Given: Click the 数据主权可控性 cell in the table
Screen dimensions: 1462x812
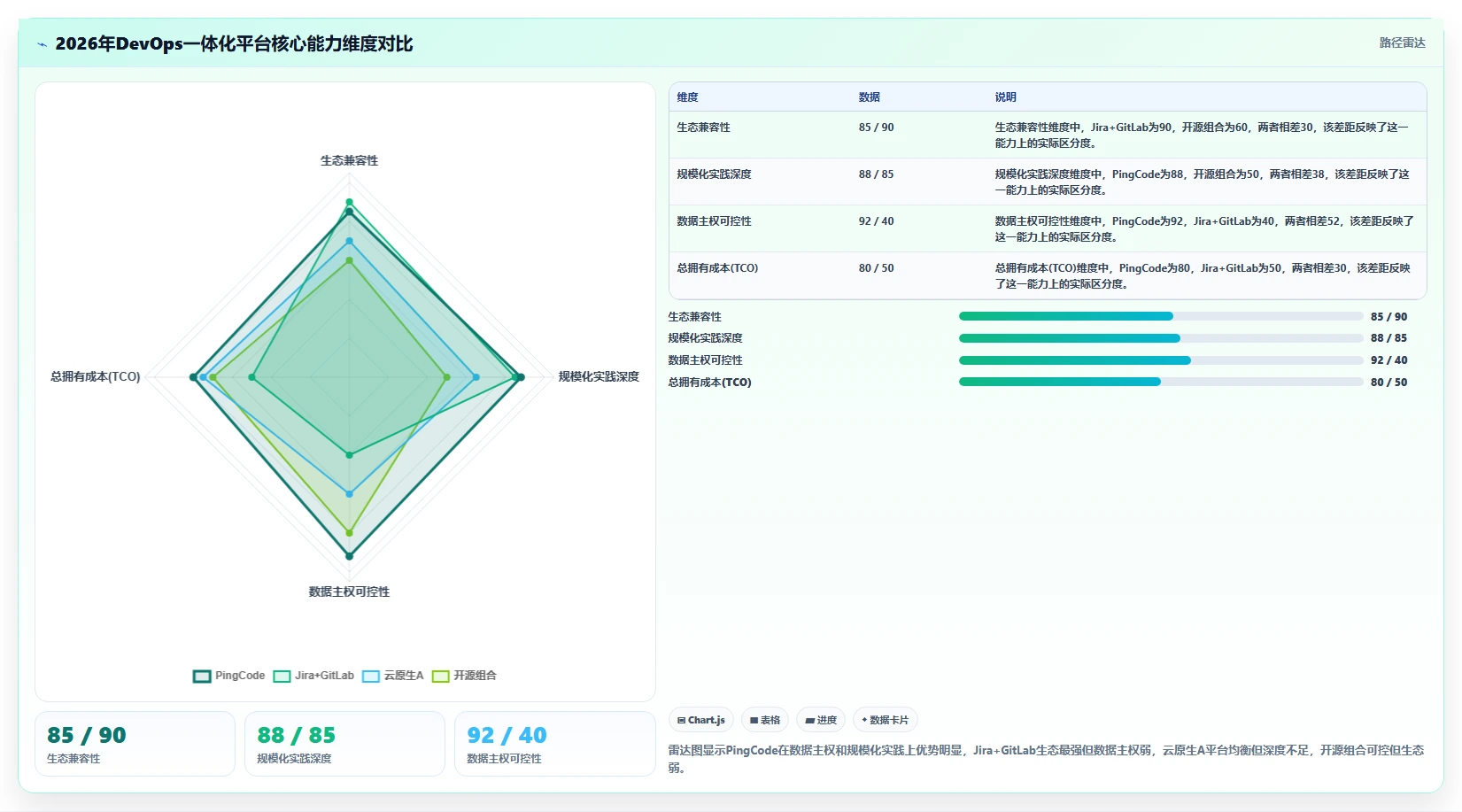Looking at the screenshot, I should [x=715, y=221].
